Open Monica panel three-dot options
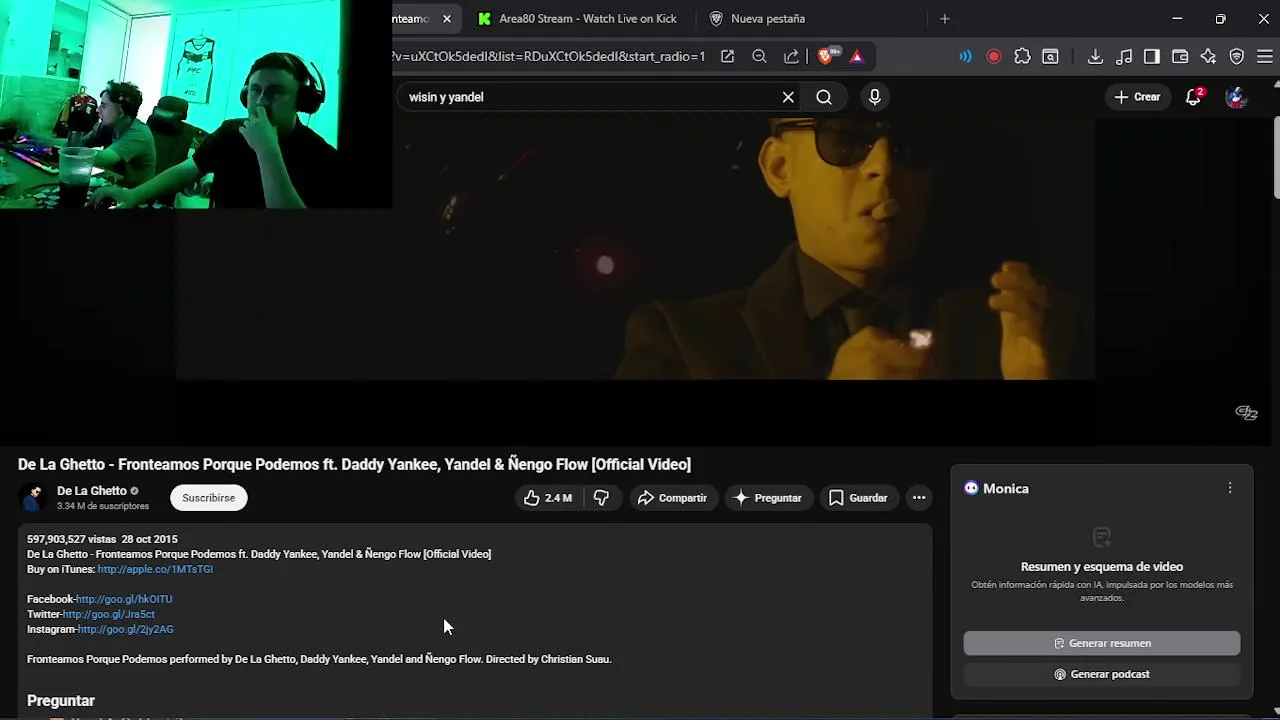1280x720 pixels. click(x=1230, y=488)
